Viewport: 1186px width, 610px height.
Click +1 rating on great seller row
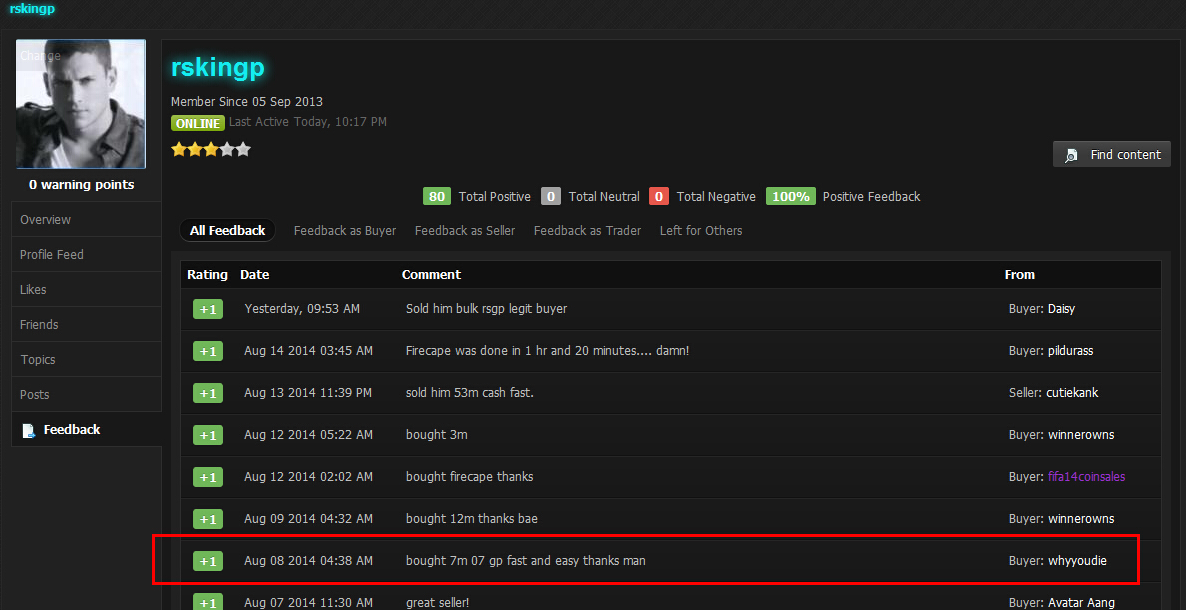[x=208, y=602]
